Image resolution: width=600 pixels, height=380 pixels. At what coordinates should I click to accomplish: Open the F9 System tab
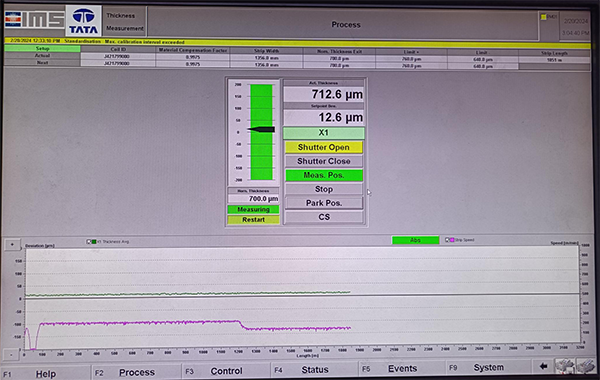coord(488,367)
